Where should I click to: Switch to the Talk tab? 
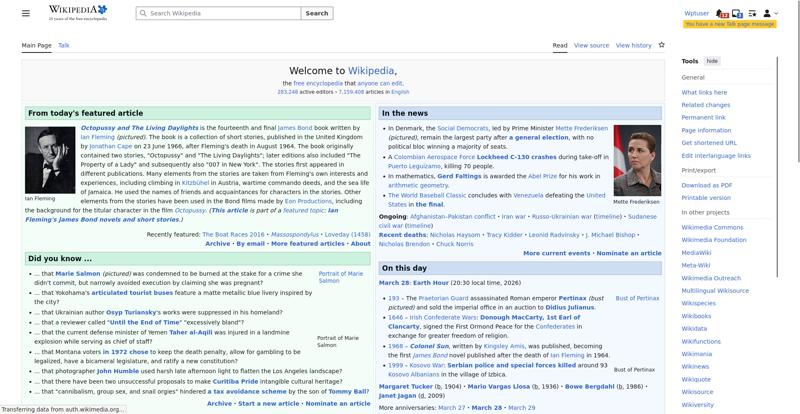pyautogui.click(x=64, y=45)
